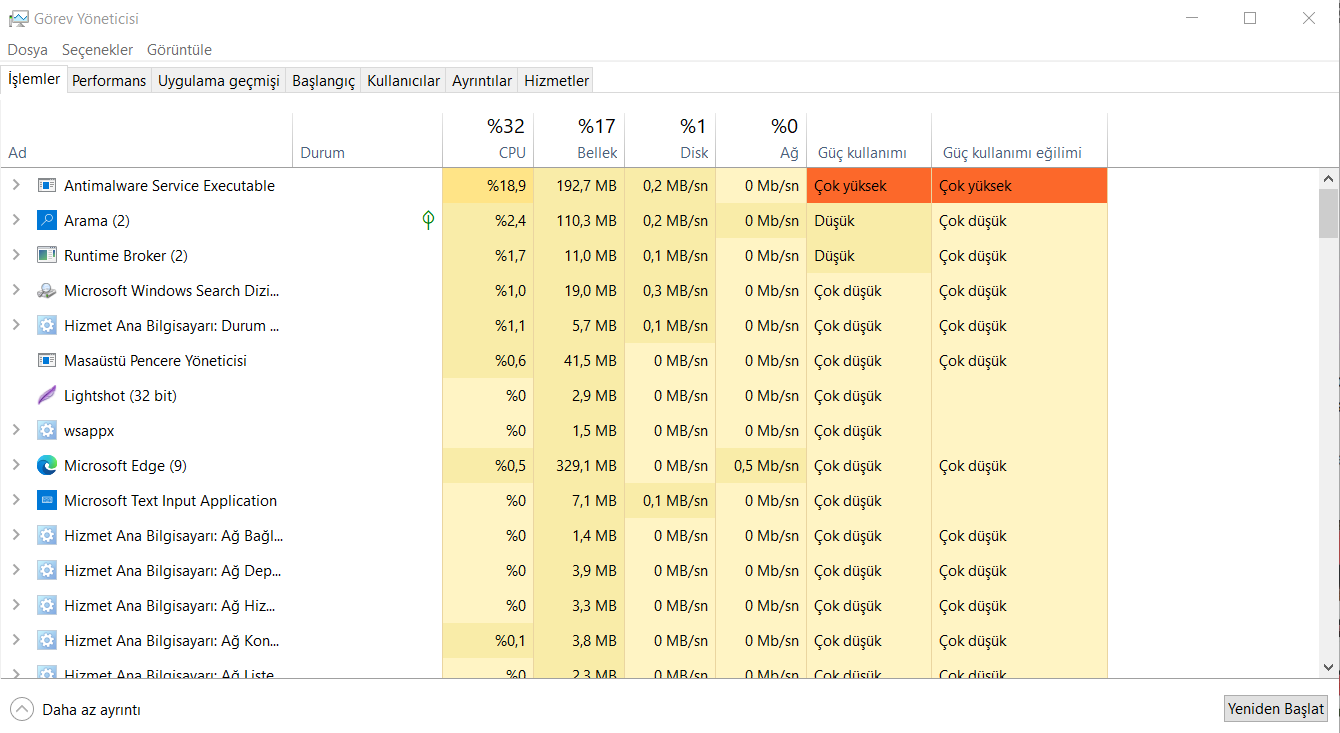Switch to the Uygulama geçmişi tab
Viewport: 1340px width, 733px height.
tap(219, 81)
